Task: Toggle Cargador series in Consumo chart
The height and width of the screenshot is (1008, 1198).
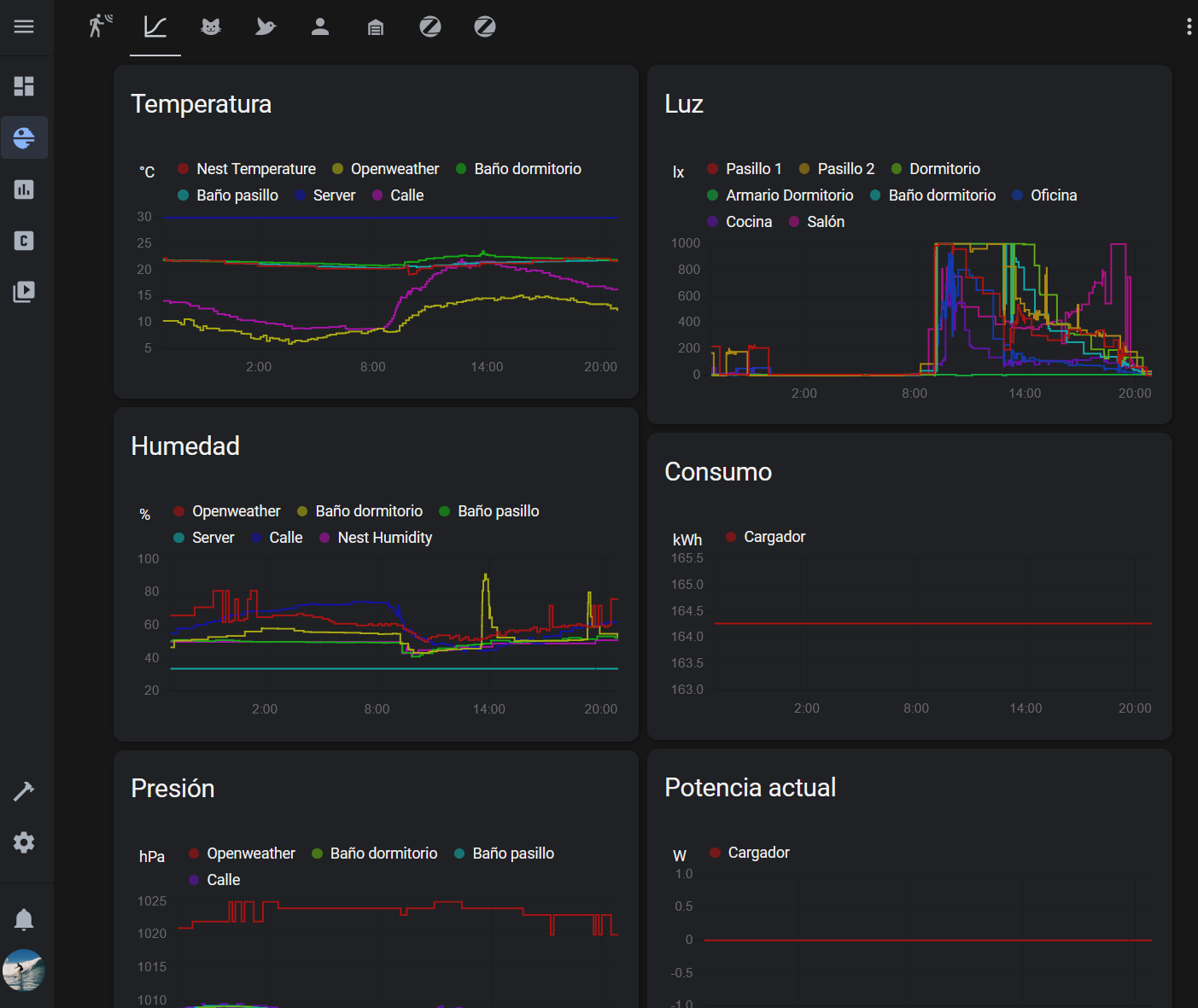Action: pyautogui.click(x=765, y=537)
